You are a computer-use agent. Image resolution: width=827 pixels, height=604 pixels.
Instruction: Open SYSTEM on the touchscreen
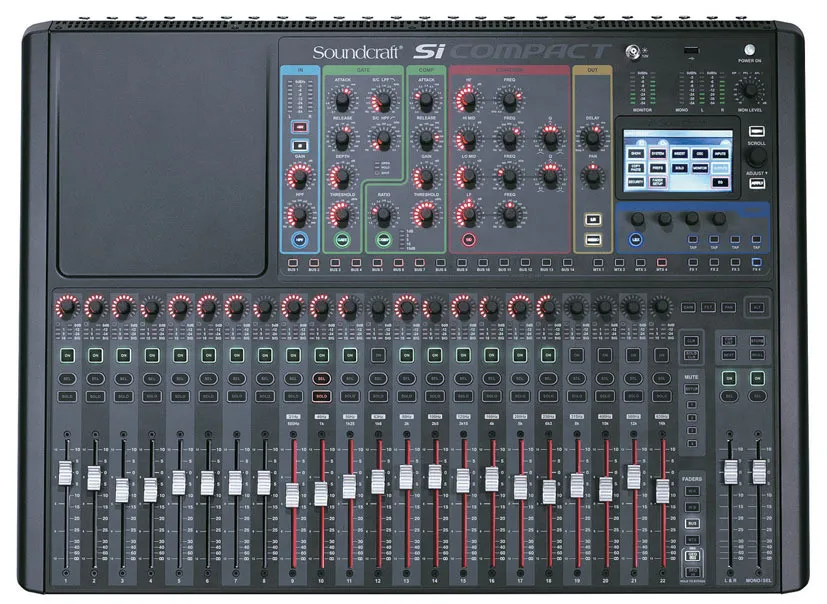[x=657, y=154]
